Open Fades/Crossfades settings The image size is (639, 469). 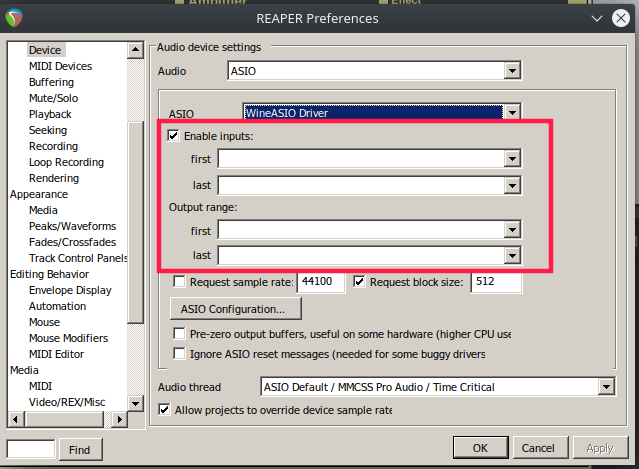coord(73,242)
